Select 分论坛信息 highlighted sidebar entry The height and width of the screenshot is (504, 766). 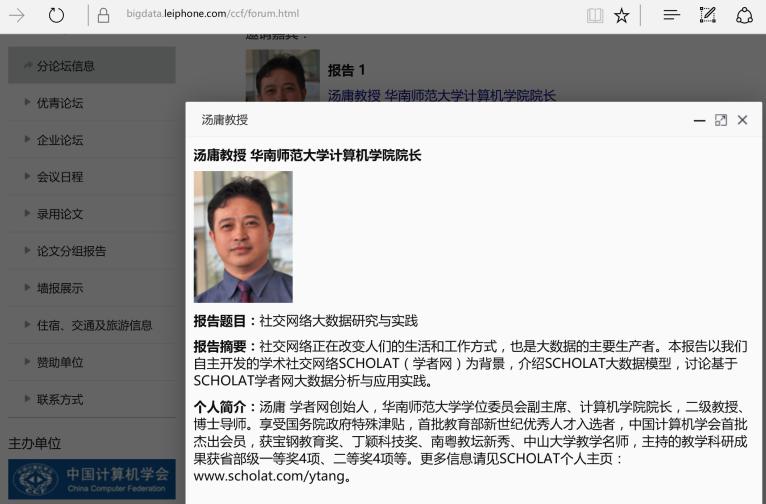click(92, 65)
